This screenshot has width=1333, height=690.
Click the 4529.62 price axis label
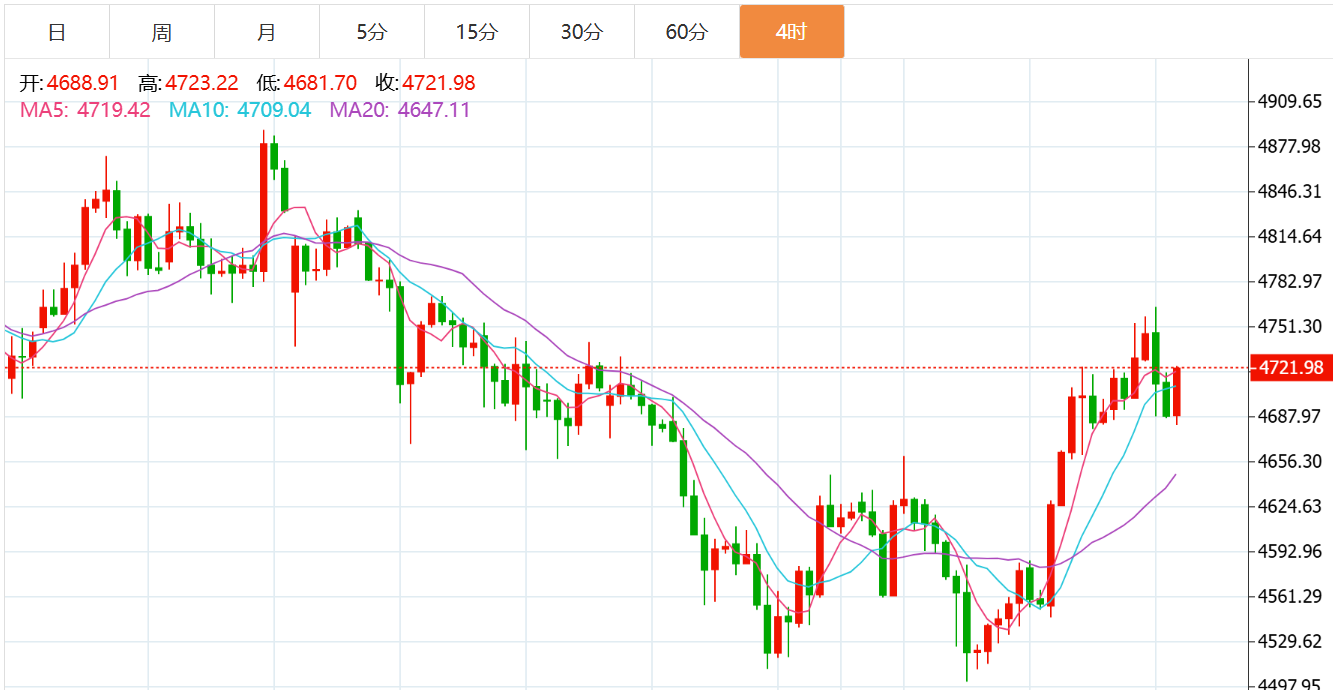(1291, 641)
